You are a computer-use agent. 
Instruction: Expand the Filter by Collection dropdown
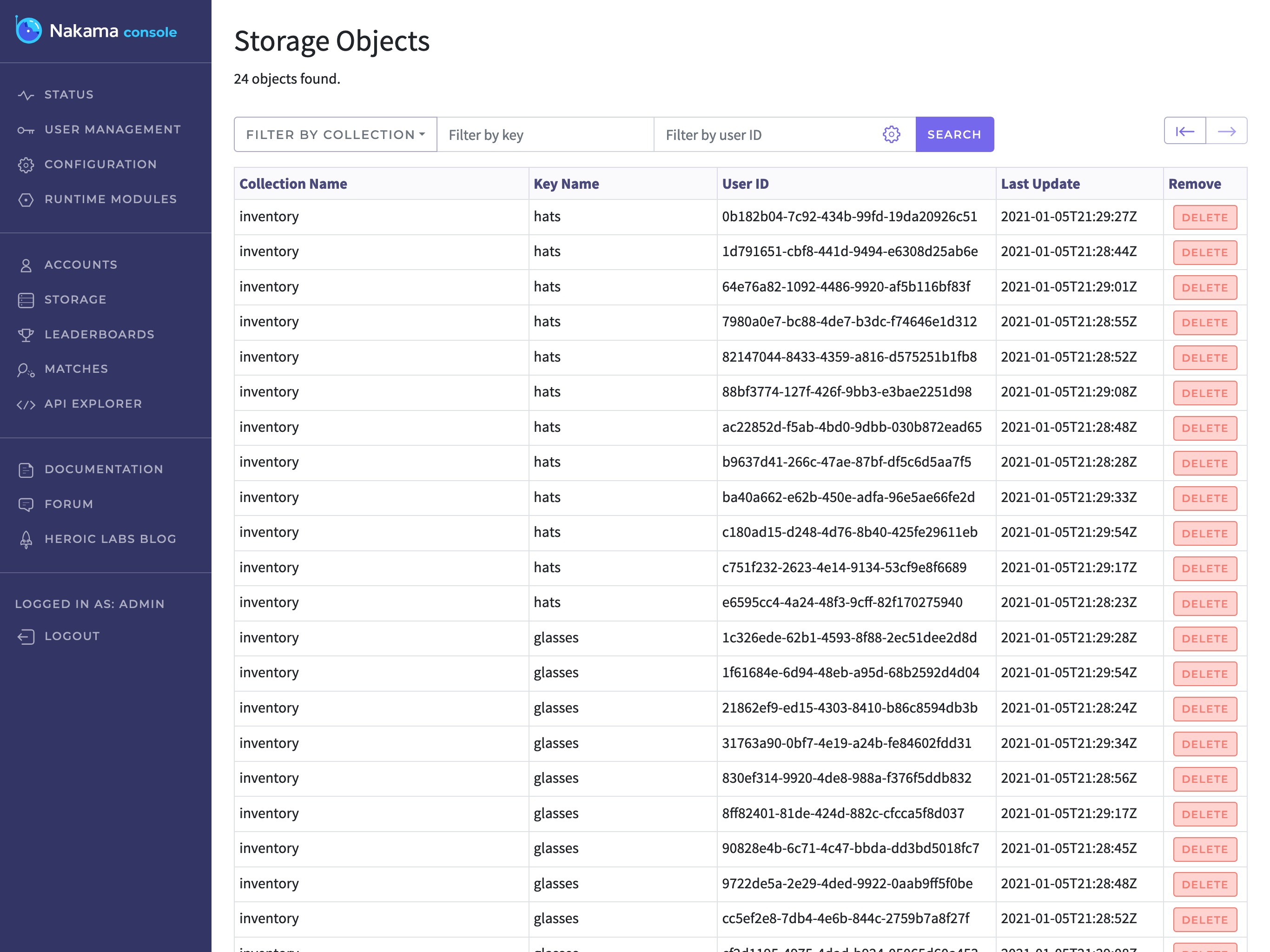click(x=335, y=134)
